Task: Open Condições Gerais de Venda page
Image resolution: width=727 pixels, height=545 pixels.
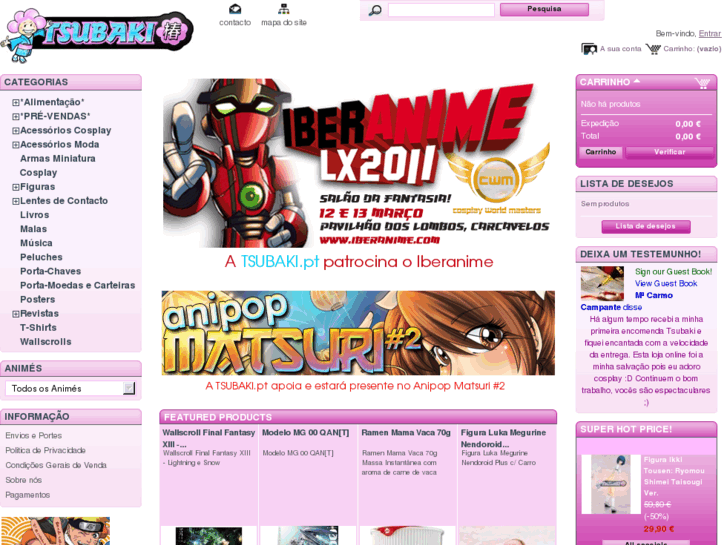Action: (56, 465)
